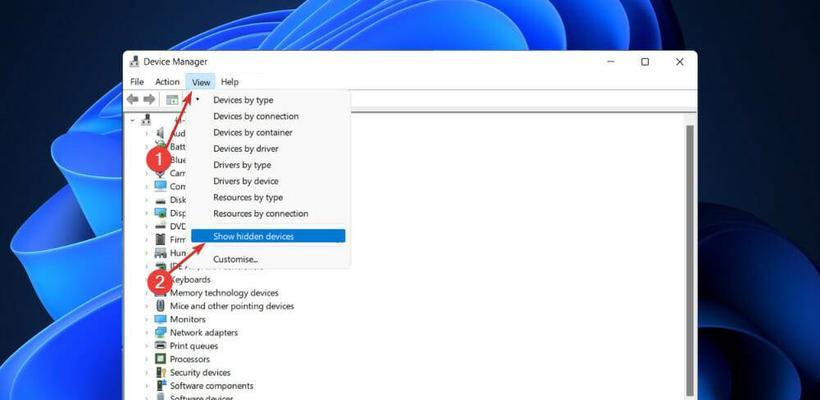This screenshot has width=820, height=400.
Task: Click the DVD drives category icon
Action: pyautogui.click(x=161, y=226)
